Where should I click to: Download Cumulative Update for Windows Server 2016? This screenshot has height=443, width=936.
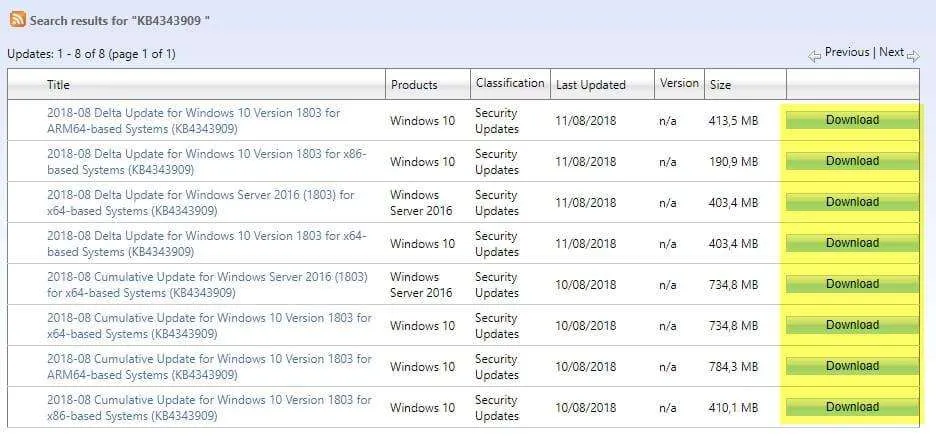click(852, 284)
